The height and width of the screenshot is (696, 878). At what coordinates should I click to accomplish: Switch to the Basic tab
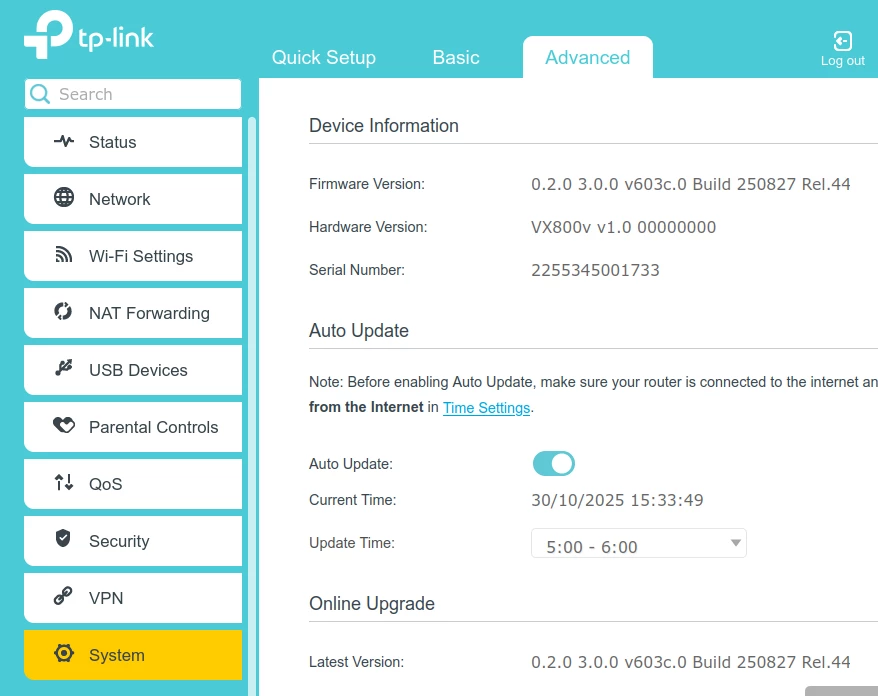coord(456,57)
